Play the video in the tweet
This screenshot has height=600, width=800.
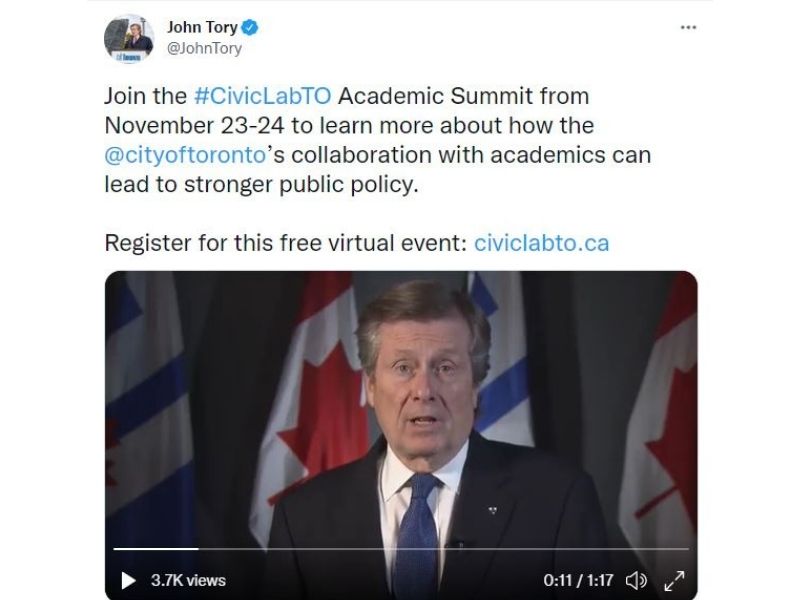pyautogui.click(x=129, y=581)
